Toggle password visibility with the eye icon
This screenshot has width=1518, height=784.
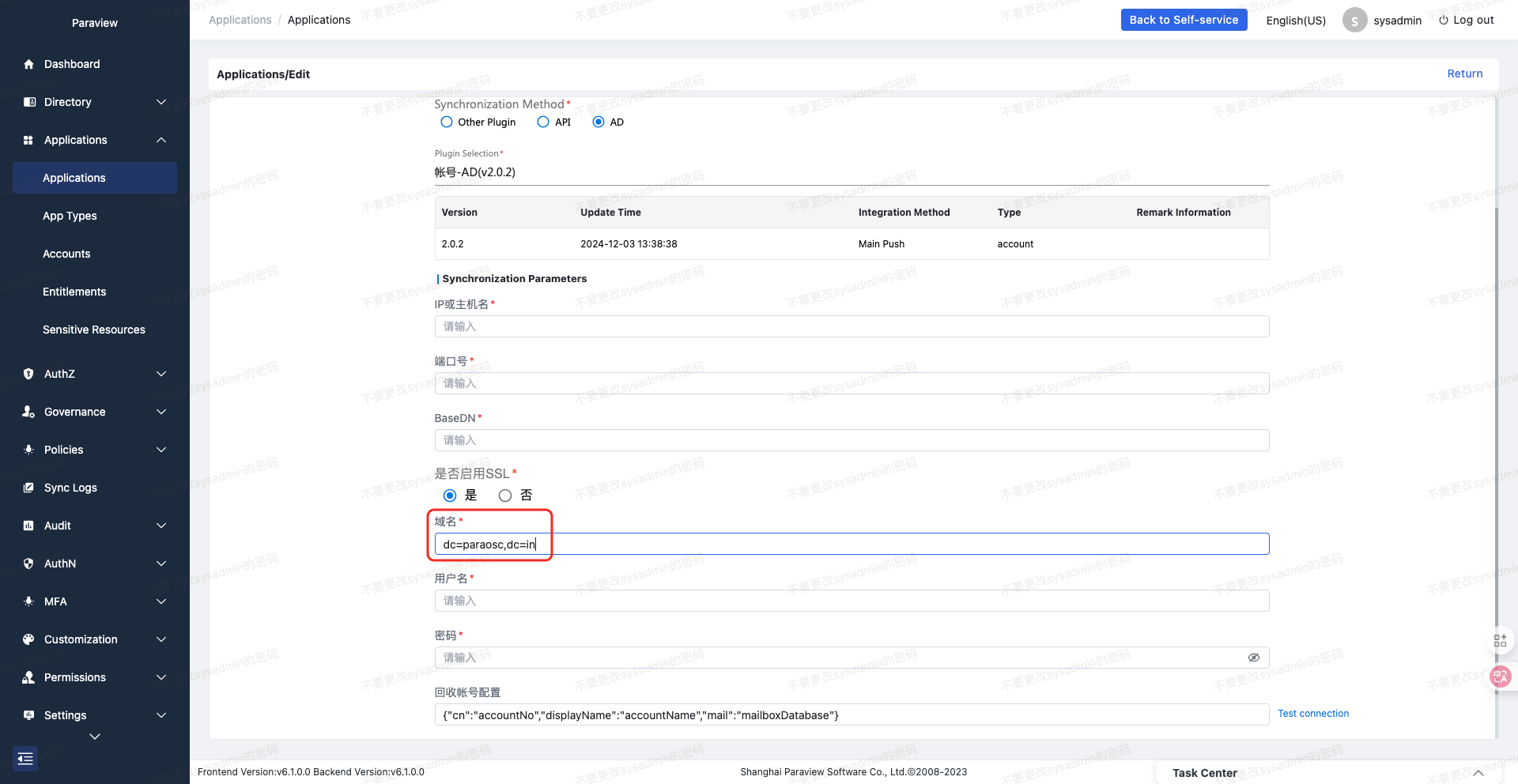1254,657
